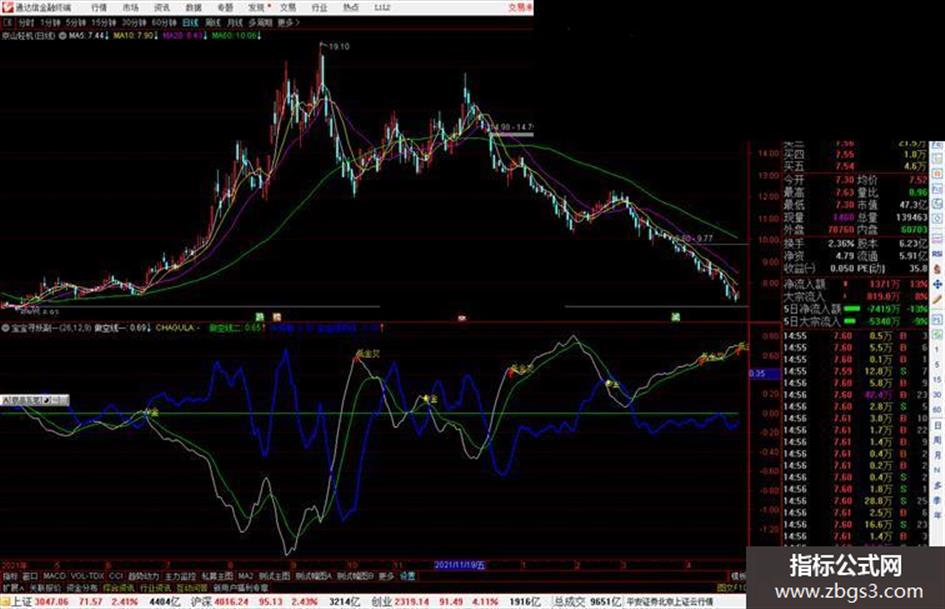This screenshot has height=609, width=945.
Task: Switch to daily 日 period in right toolbar
Action: coord(938,426)
